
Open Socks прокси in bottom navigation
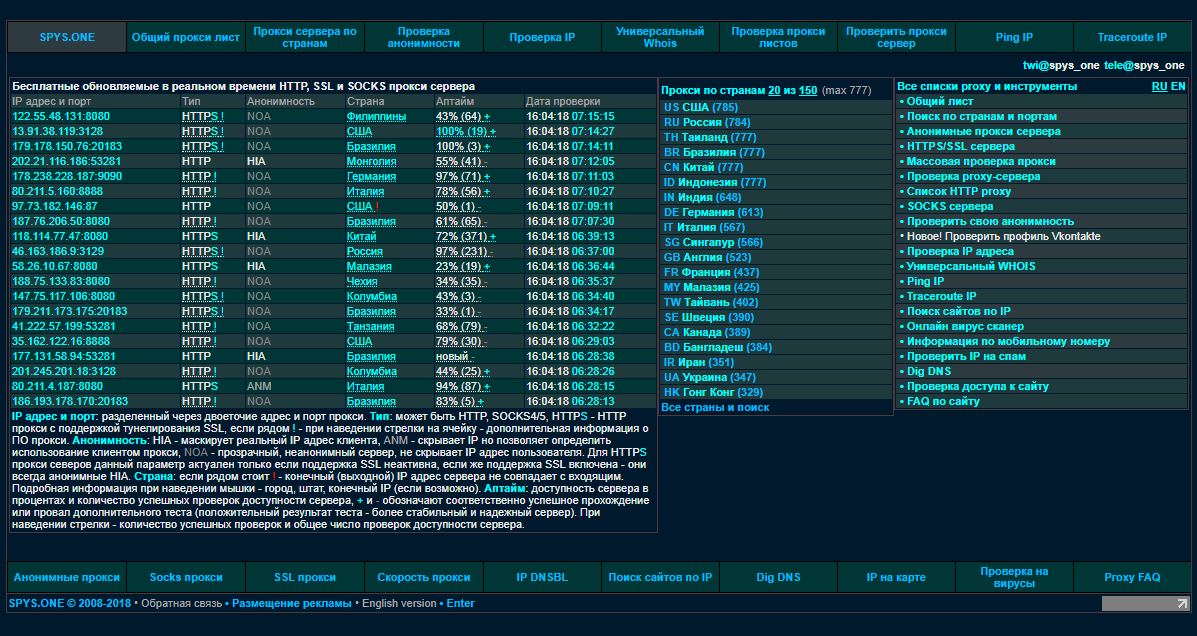click(x=186, y=577)
